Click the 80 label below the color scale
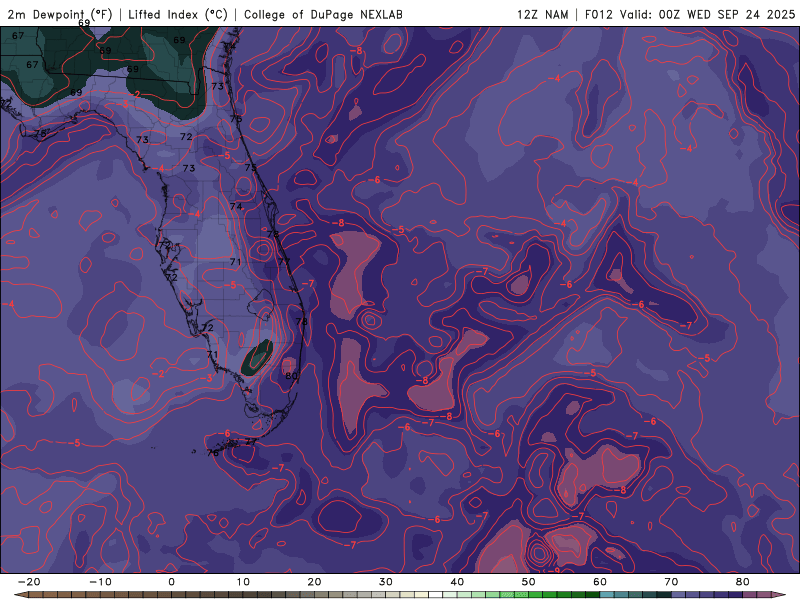800x600 pixels. coord(743,582)
